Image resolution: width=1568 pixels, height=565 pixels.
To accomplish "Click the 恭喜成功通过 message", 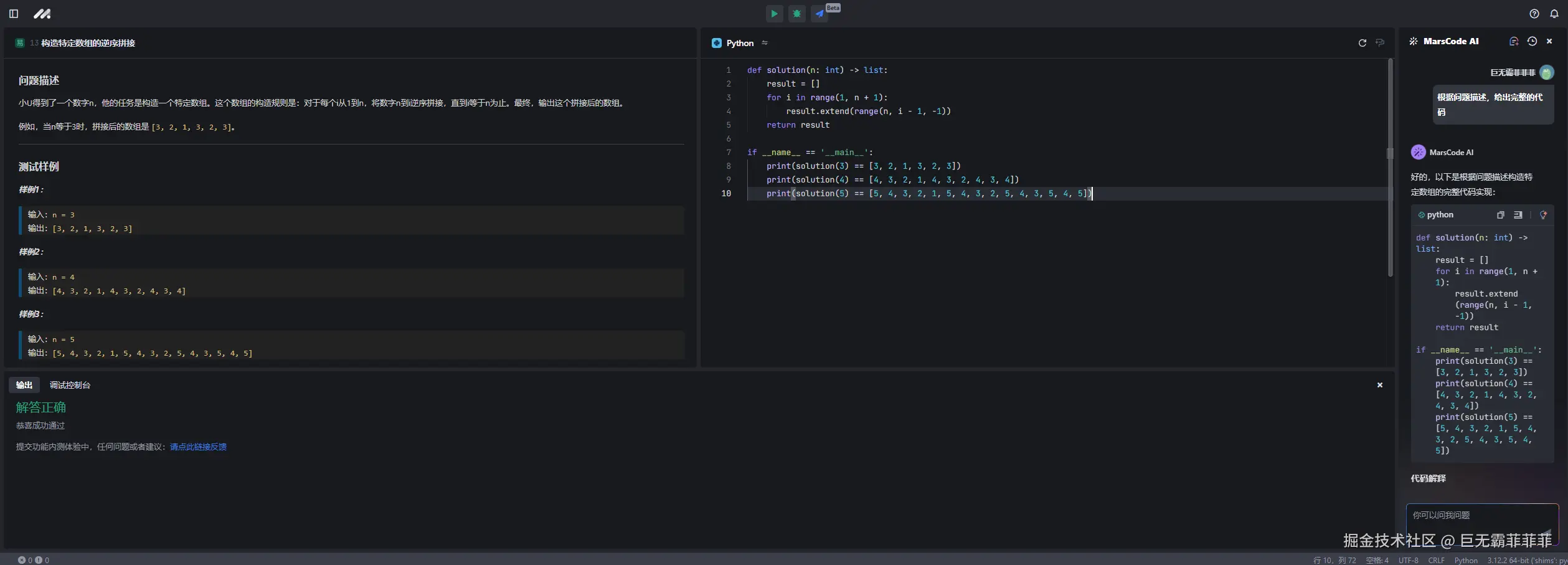I will [40, 425].
